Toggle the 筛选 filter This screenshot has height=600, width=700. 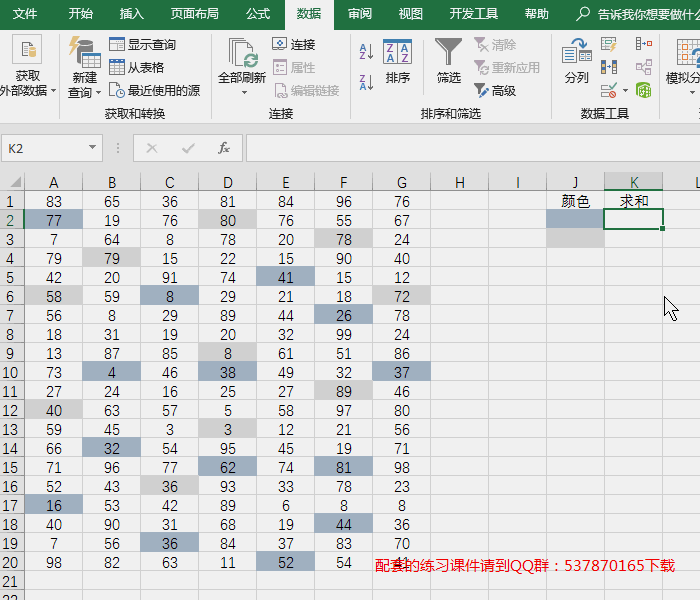pos(448,61)
